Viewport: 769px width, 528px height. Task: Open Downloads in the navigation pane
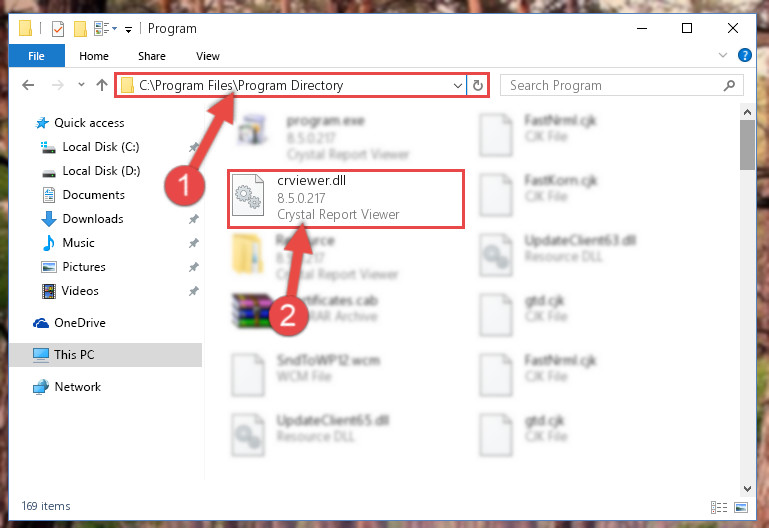pyautogui.click(x=93, y=219)
